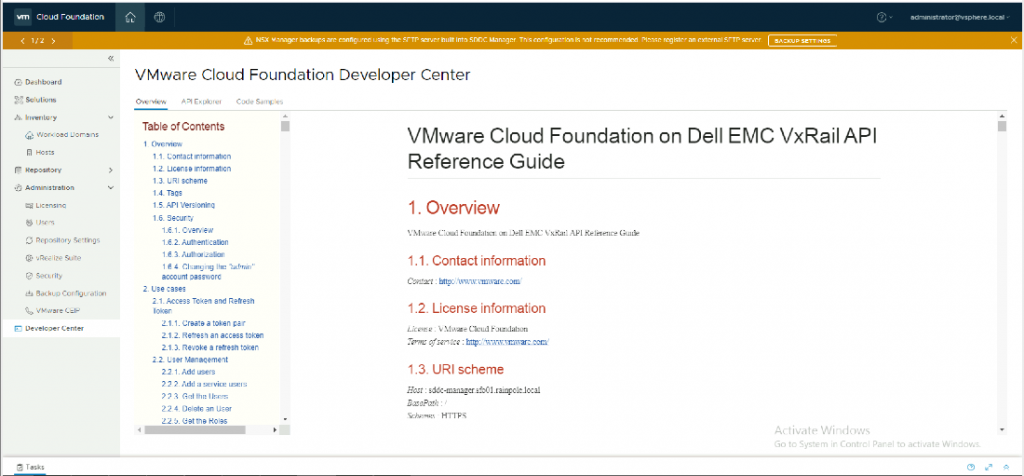Dismiss the orange warning banner
The width and height of the screenshot is (1024, 476).
pyautogui.click(x=1012, y=40)
